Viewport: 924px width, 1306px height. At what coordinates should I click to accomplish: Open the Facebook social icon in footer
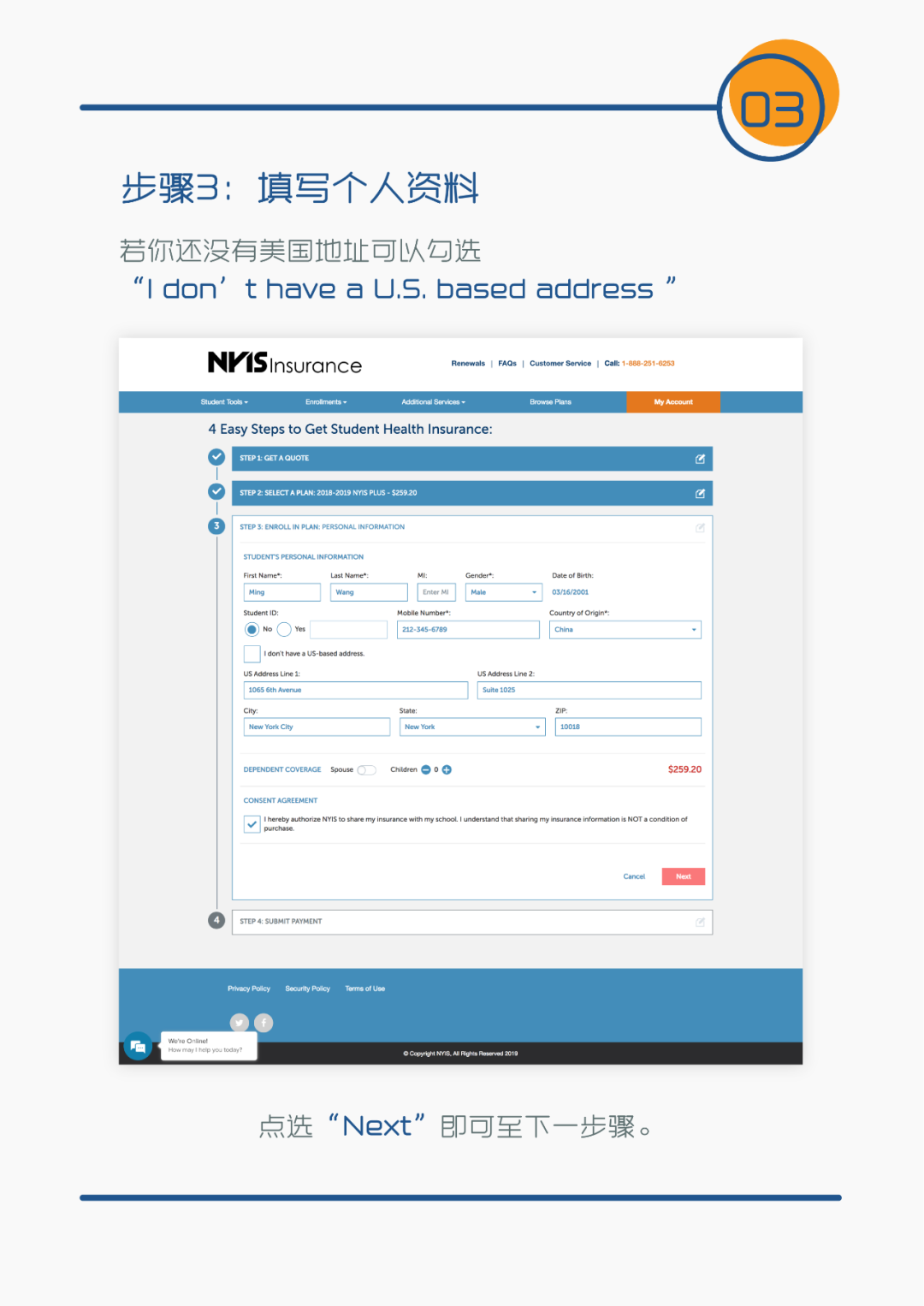pyautogui.click(x=264, y=1023)
